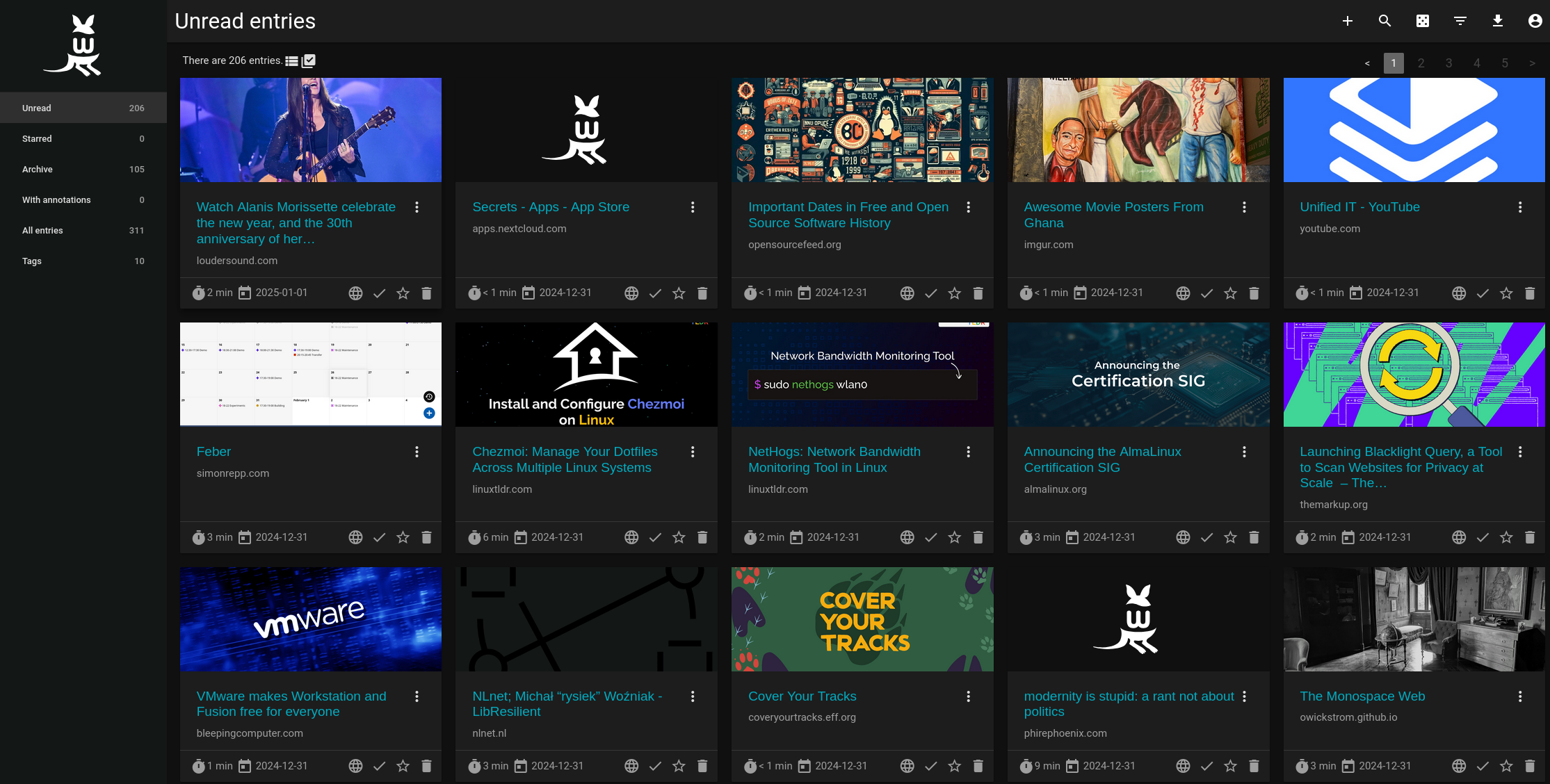Open more options for Awesome Movie Posters entry
This screenshot has height=784, width=1550.
1244,207
